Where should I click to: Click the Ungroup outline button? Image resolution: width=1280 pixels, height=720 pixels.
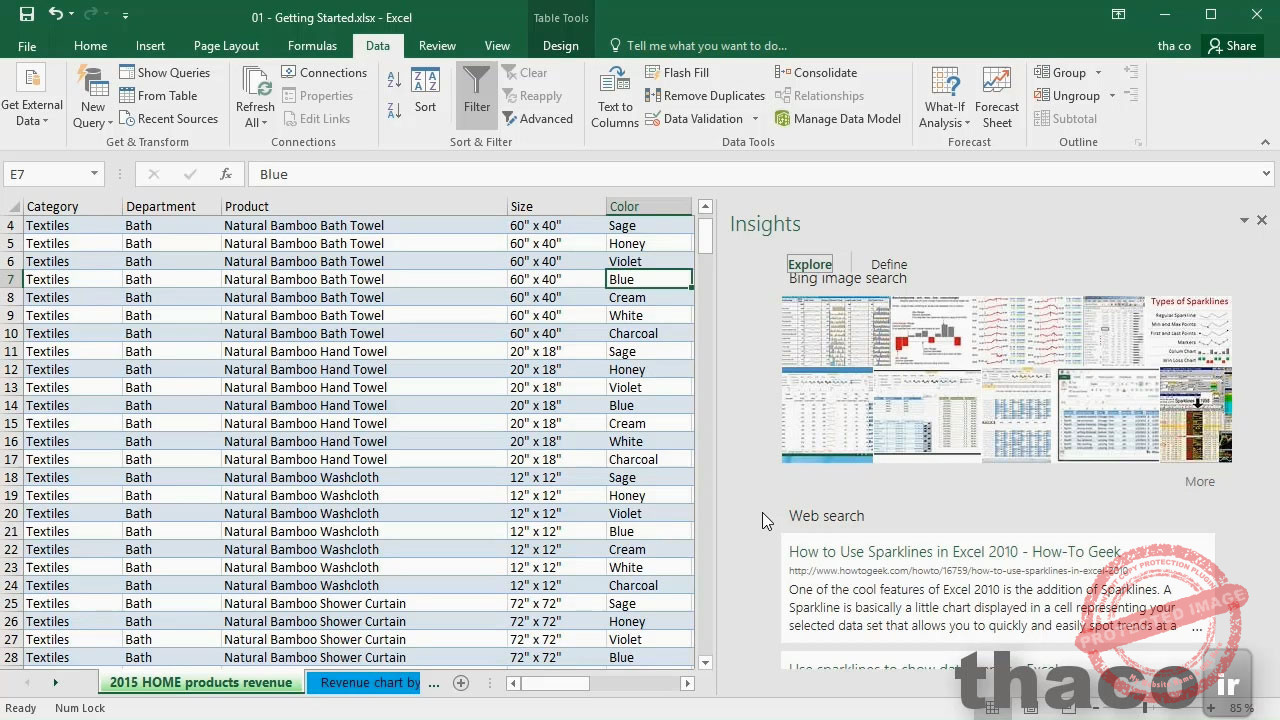[1067, 96]
